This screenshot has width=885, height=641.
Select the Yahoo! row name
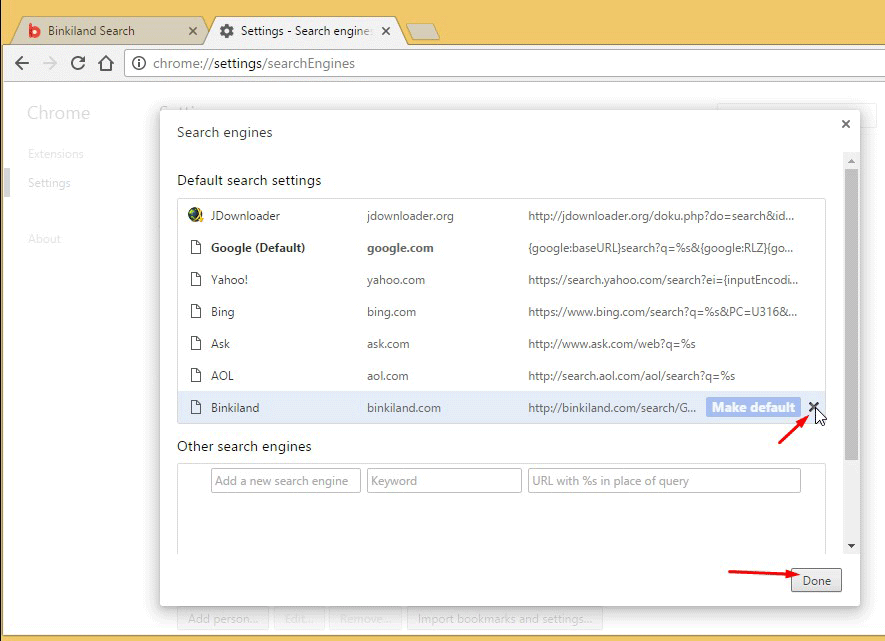[x=229, y=280]
